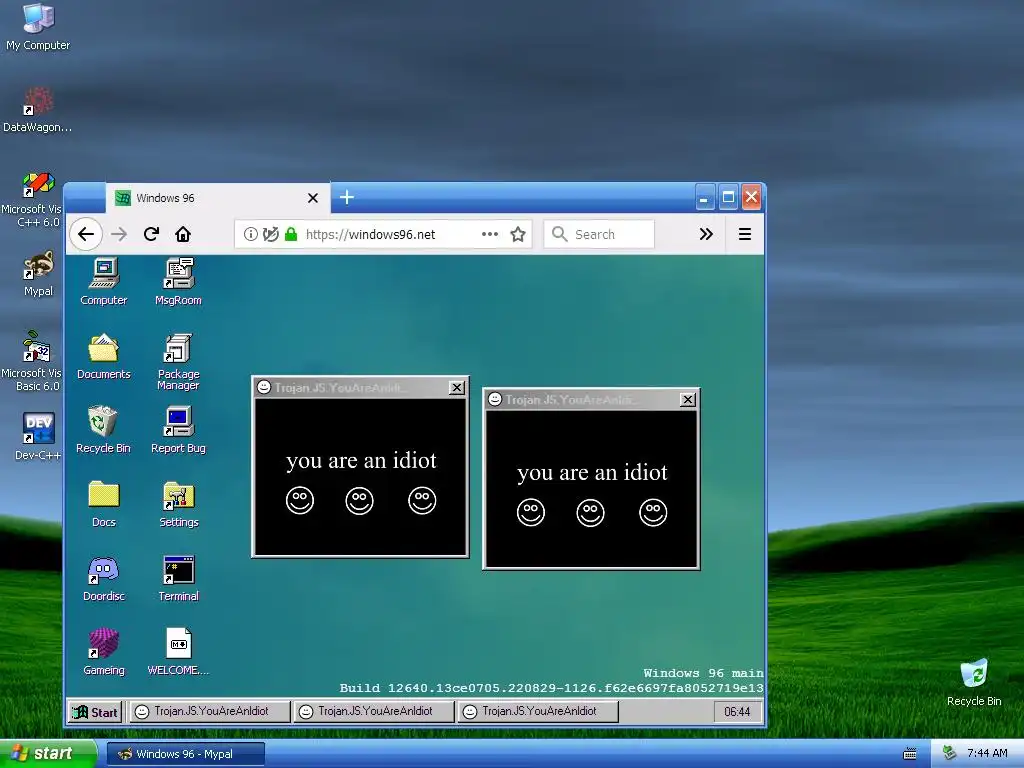The image size is (1024, 768).
Task: Focus the browser Search field
Action: 599,234
